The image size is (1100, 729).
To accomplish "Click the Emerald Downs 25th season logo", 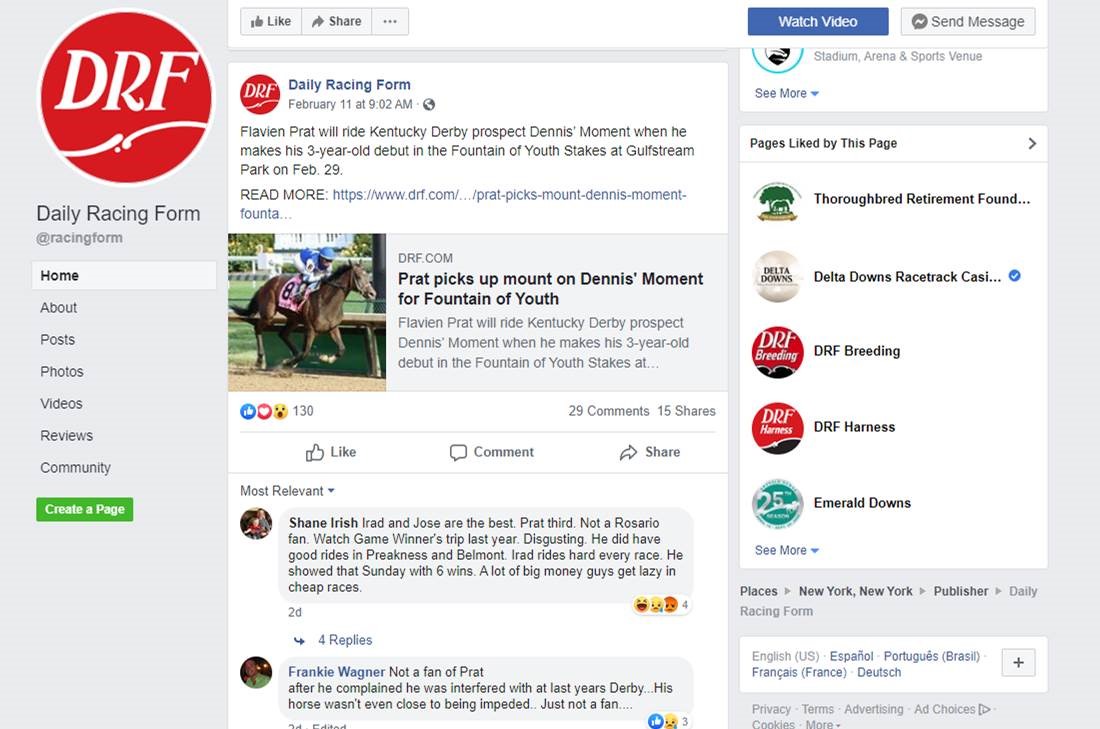I will (x=777, y=503).
